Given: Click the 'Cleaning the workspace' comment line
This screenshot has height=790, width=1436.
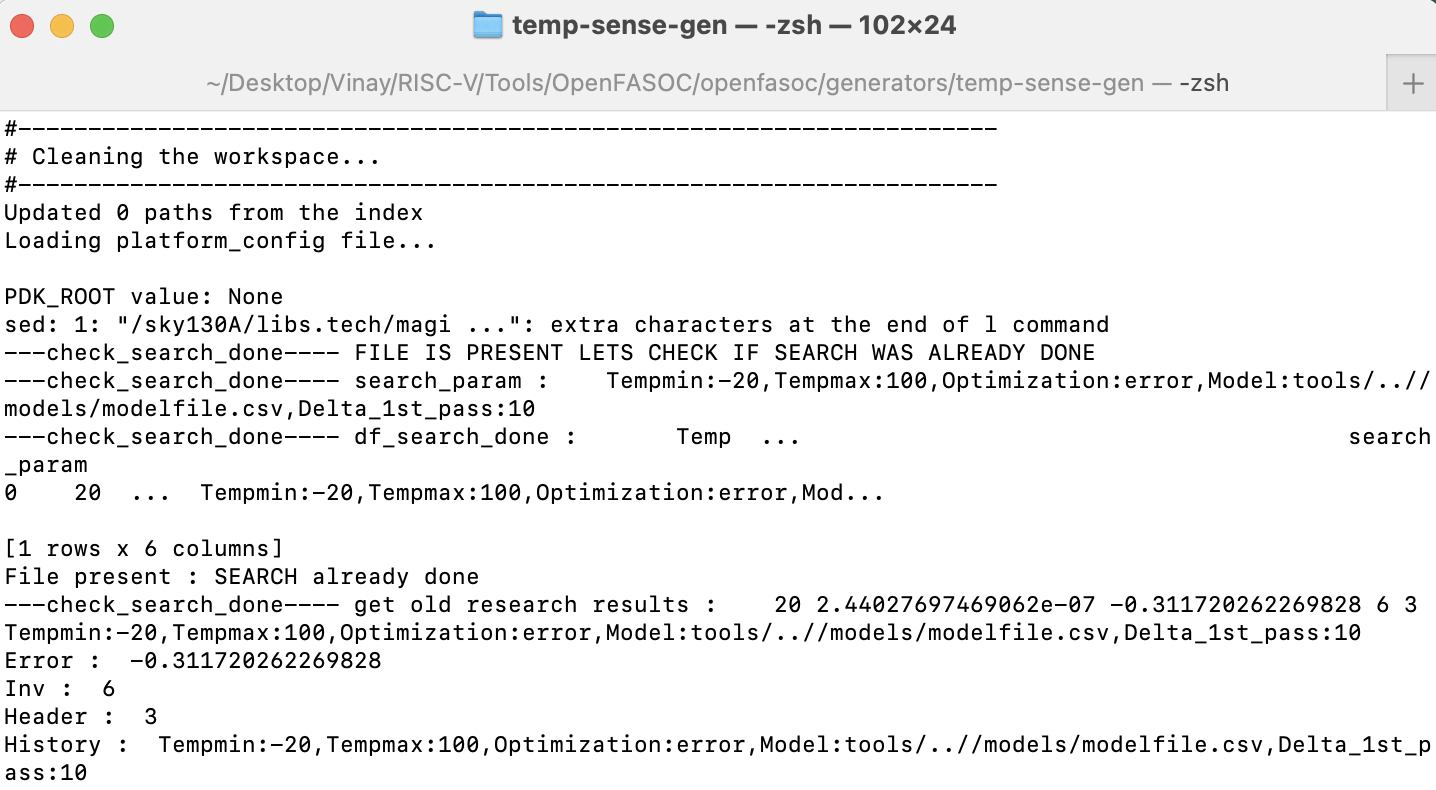Looking at the screenshot, I should pos(190,157).
